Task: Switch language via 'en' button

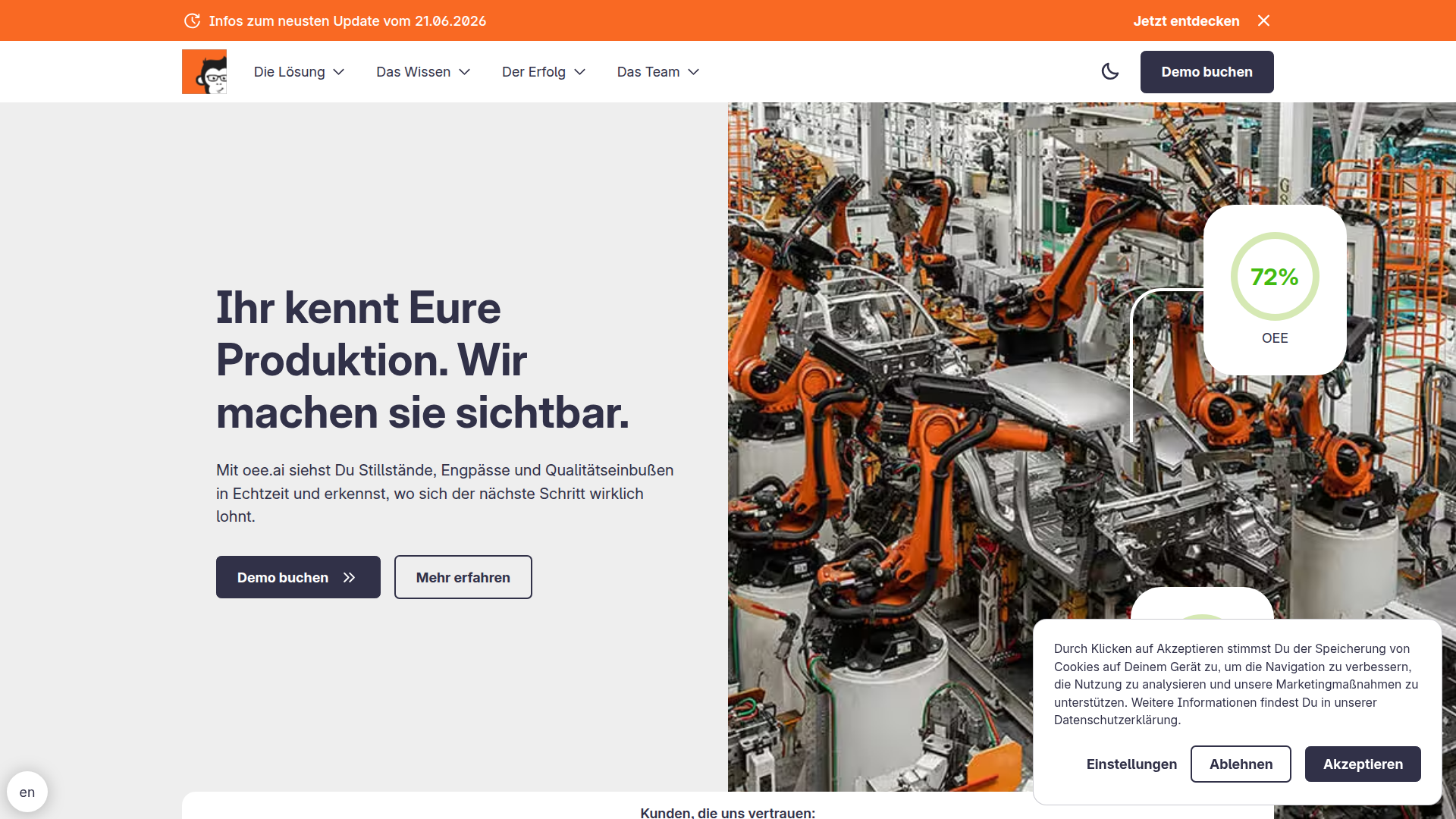Action: point(27,792)
